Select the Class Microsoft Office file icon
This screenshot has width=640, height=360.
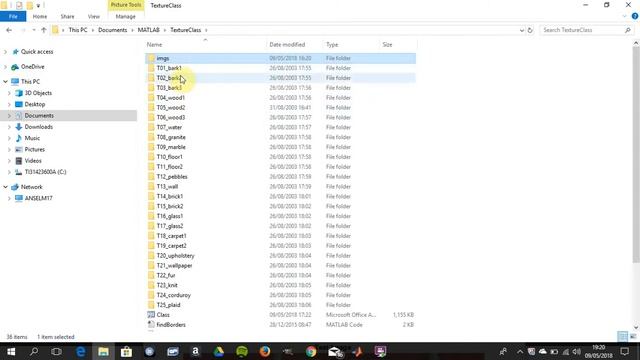pyautogui.click(x=151, y=315)
